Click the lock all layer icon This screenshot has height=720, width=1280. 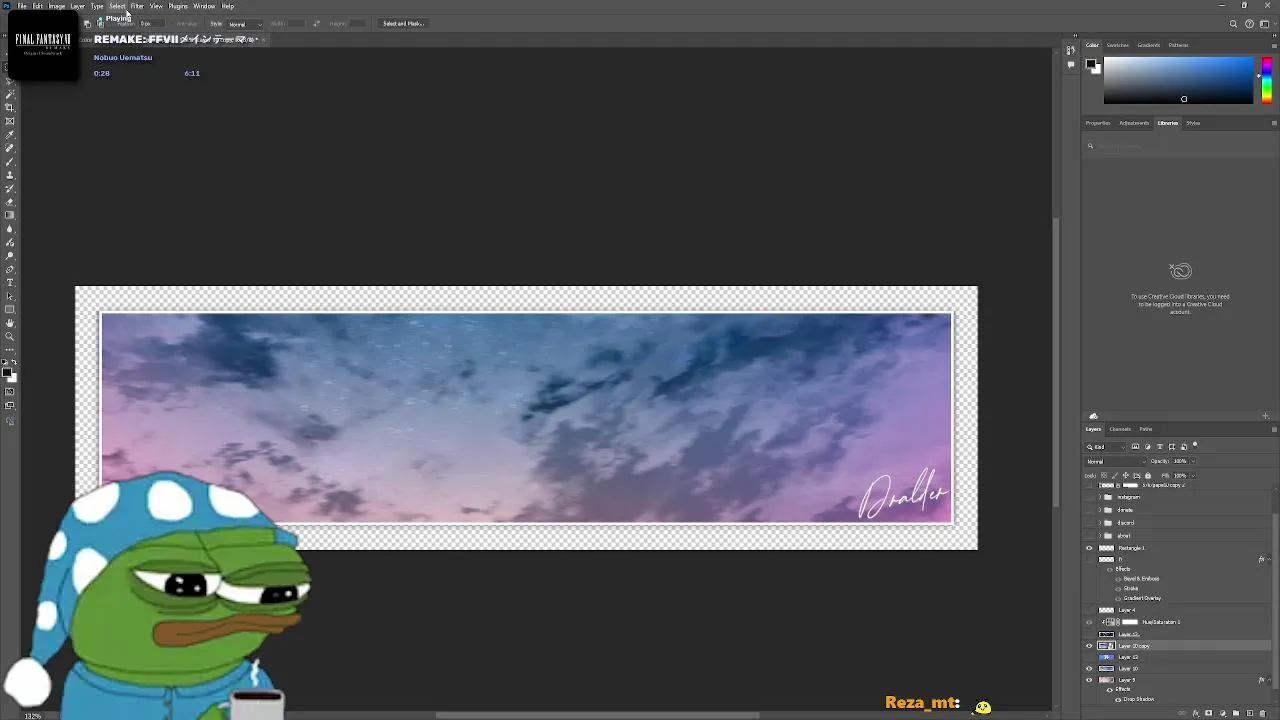pos(1148,475)
